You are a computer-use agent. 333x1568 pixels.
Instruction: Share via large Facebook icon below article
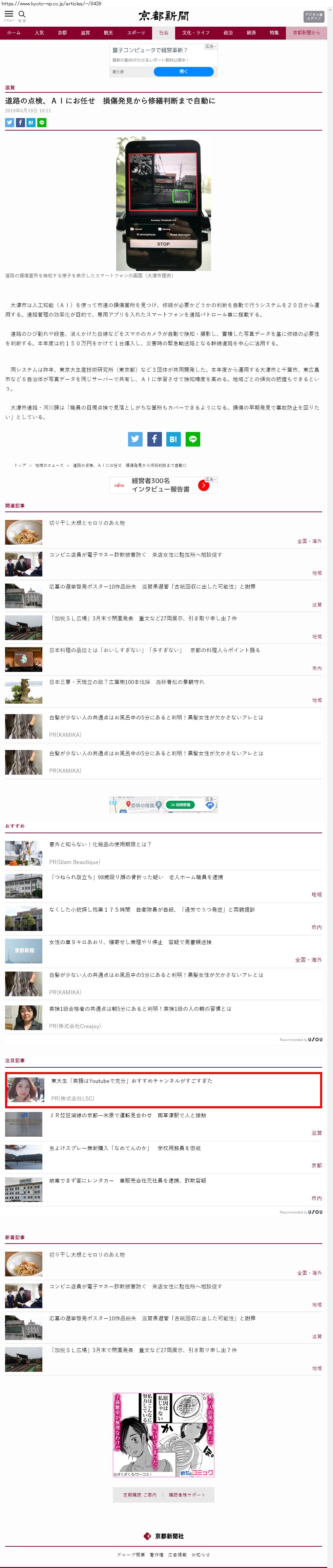[154, 439]
